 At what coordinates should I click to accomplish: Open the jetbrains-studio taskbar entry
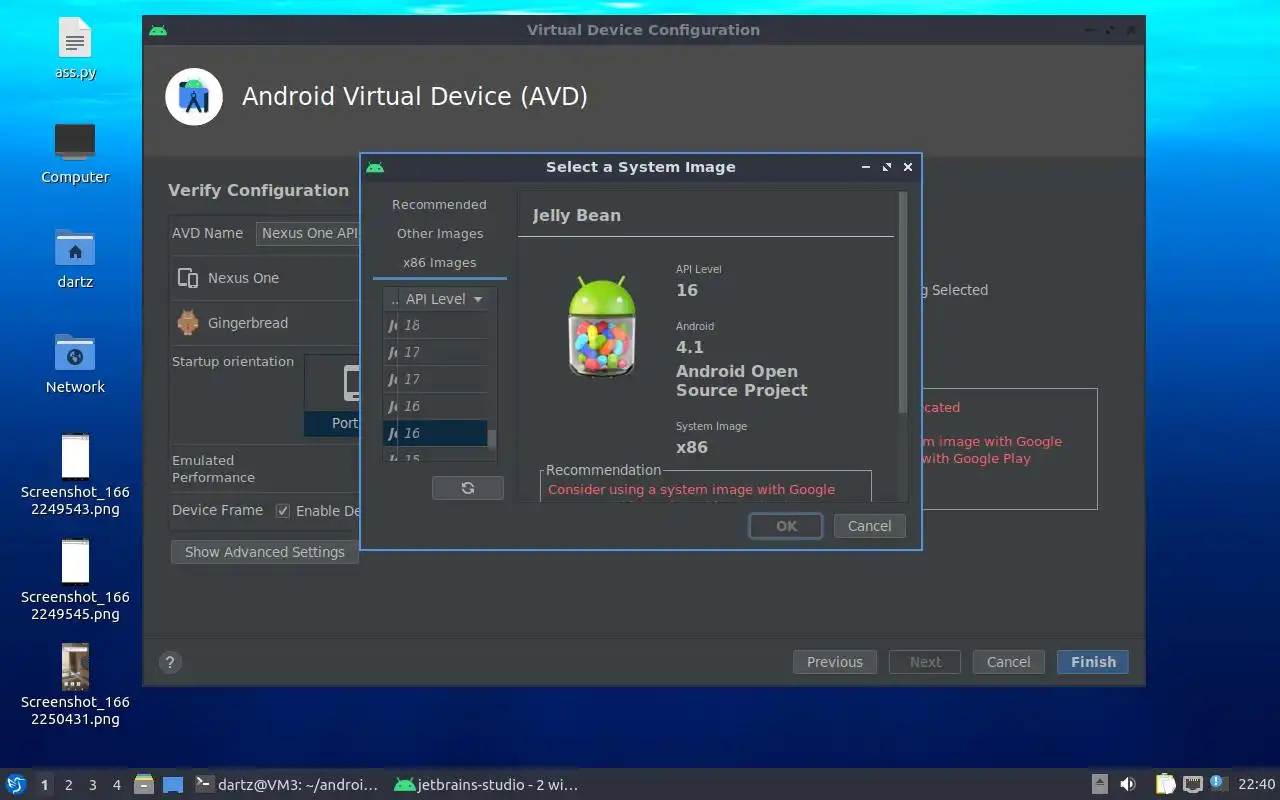coord(486,785)
